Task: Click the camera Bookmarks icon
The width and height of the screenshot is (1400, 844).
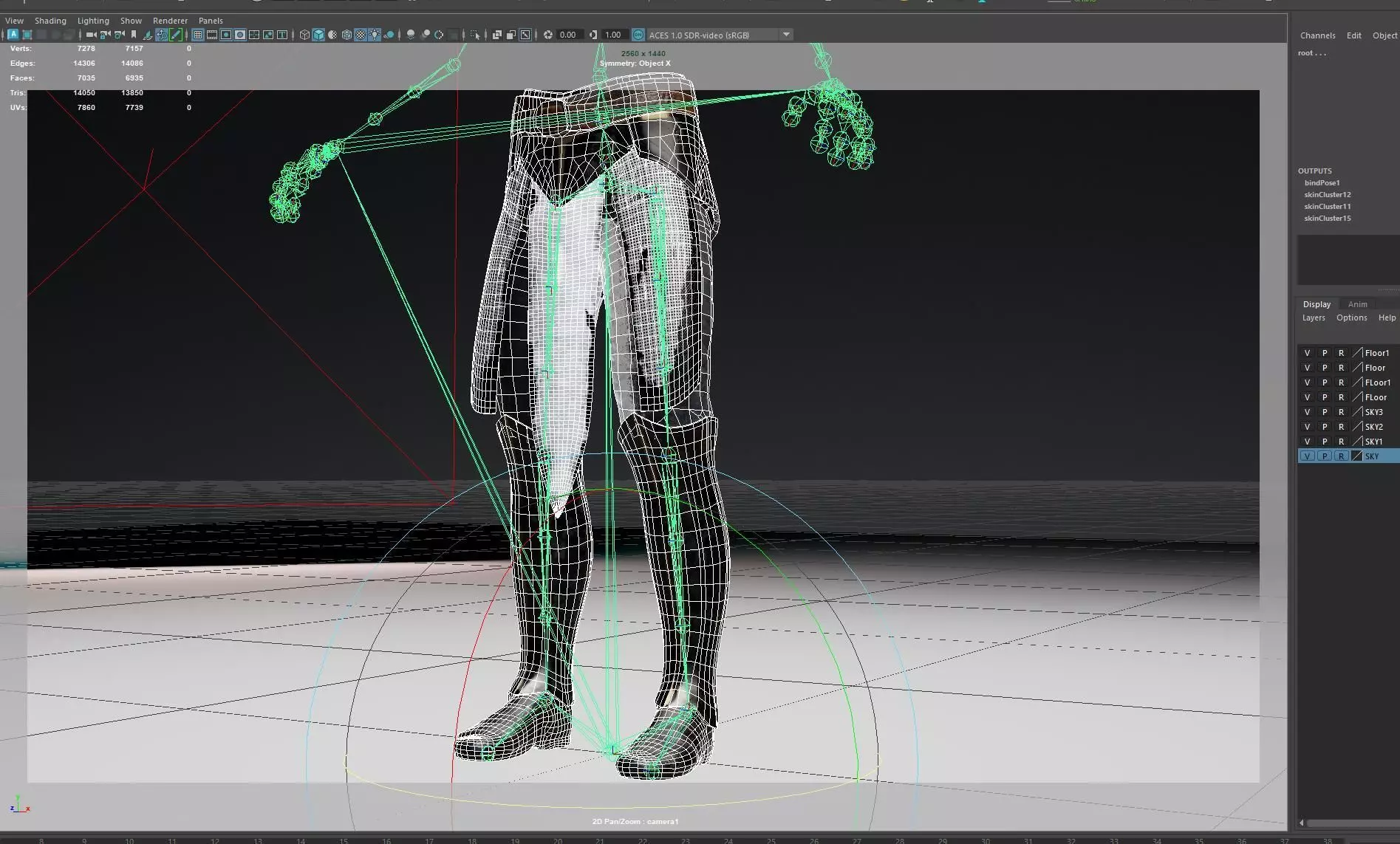Action: tap(134, 35)
